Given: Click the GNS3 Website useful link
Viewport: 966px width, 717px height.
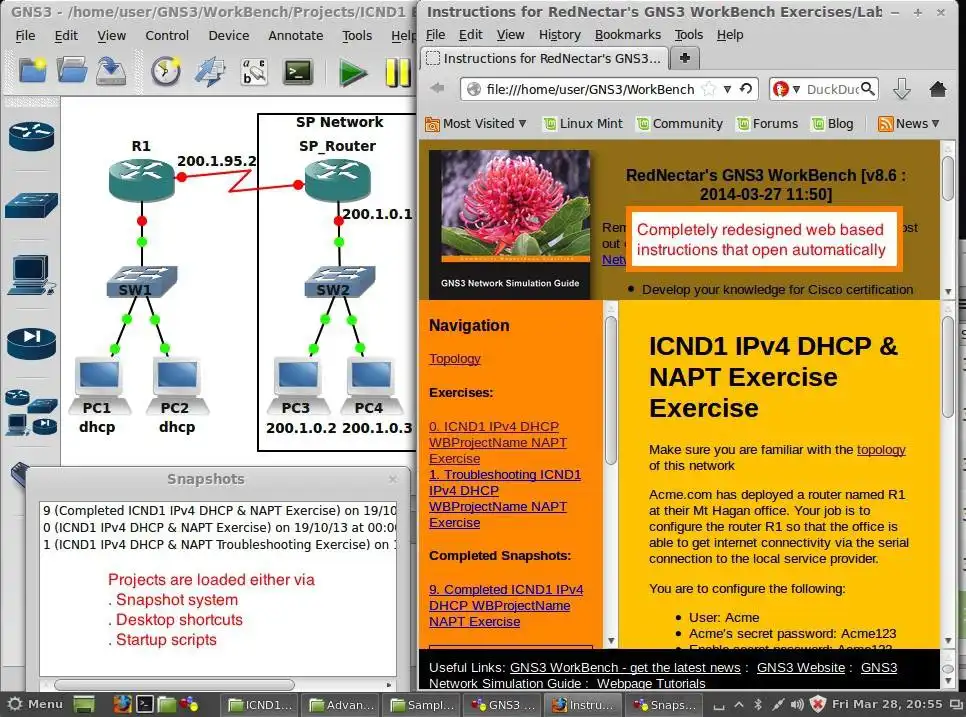Looking at the screenshot, I should click(801, 667).
